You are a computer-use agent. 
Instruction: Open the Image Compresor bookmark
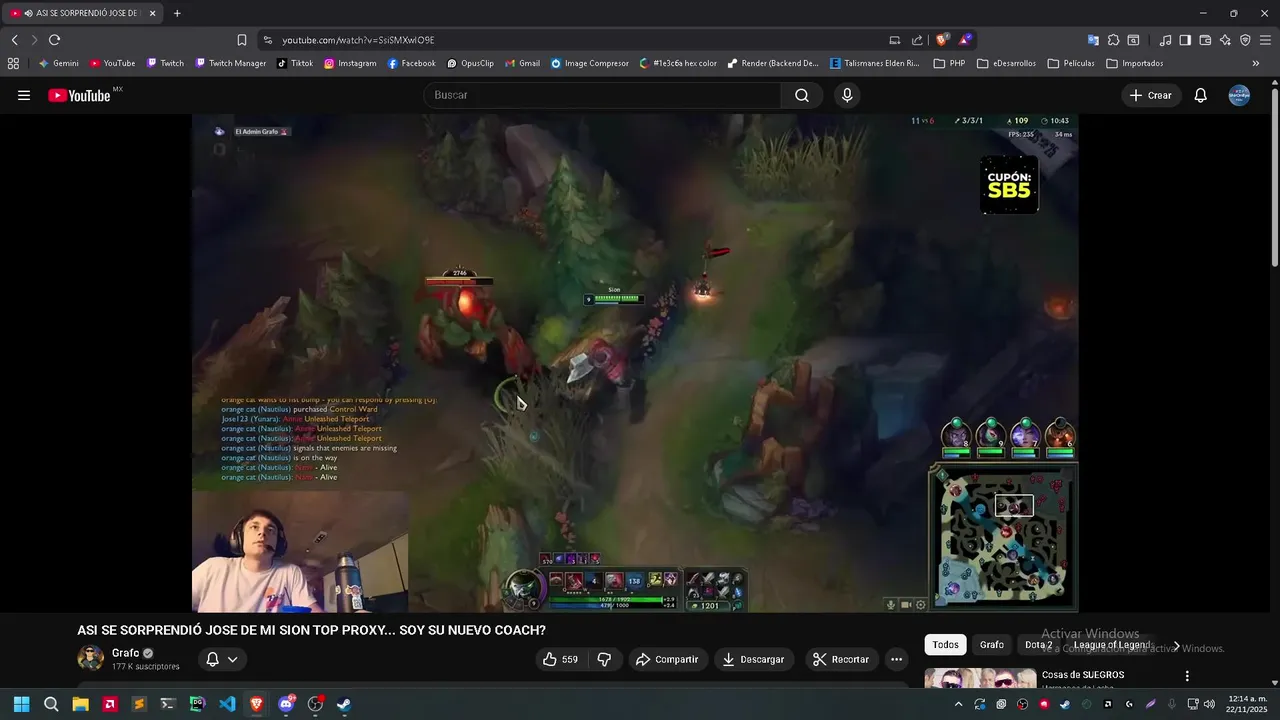pyautogui.click(x=590, y=63)
